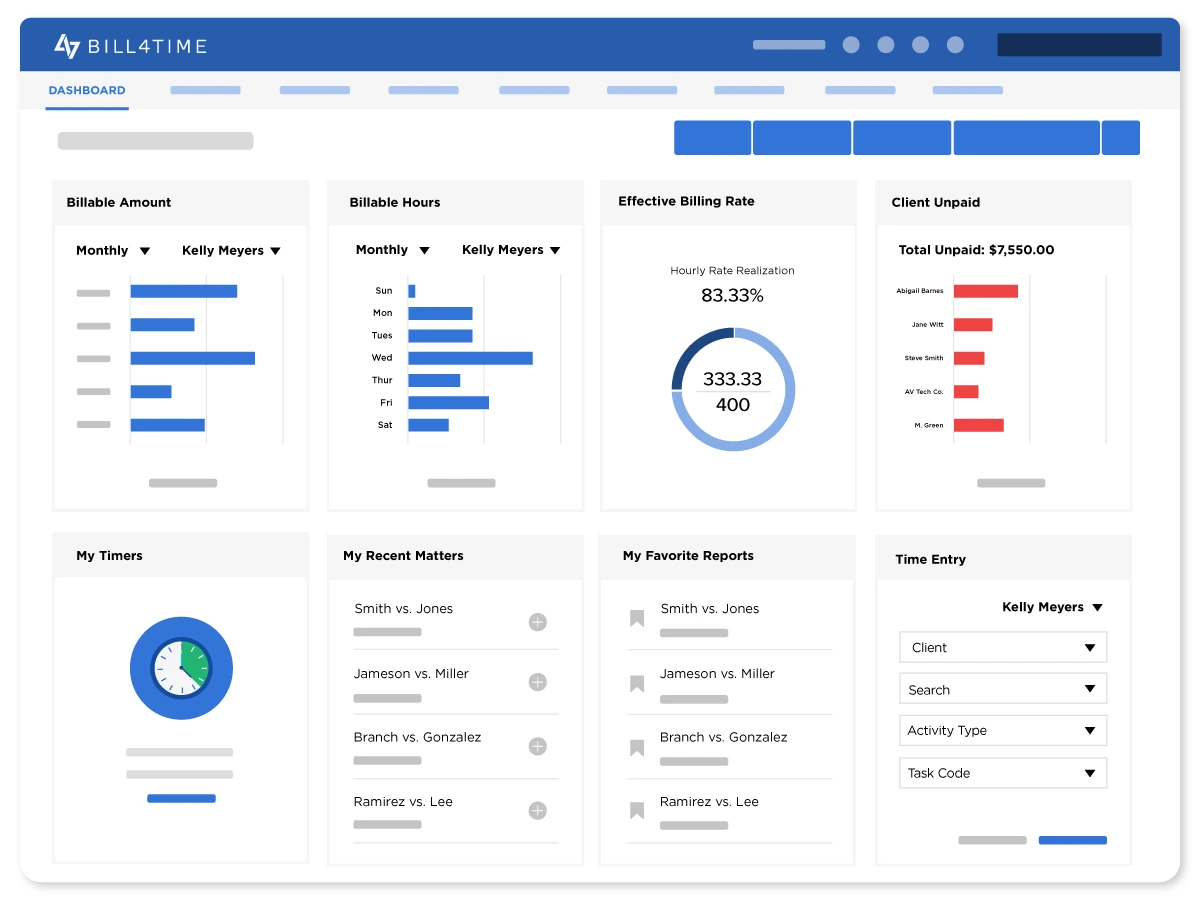The height and width of the screenshot is (900, 1200).
Task: Toggle bookmark on Branch vs. Gonzalez report
Action: point(636,747)
